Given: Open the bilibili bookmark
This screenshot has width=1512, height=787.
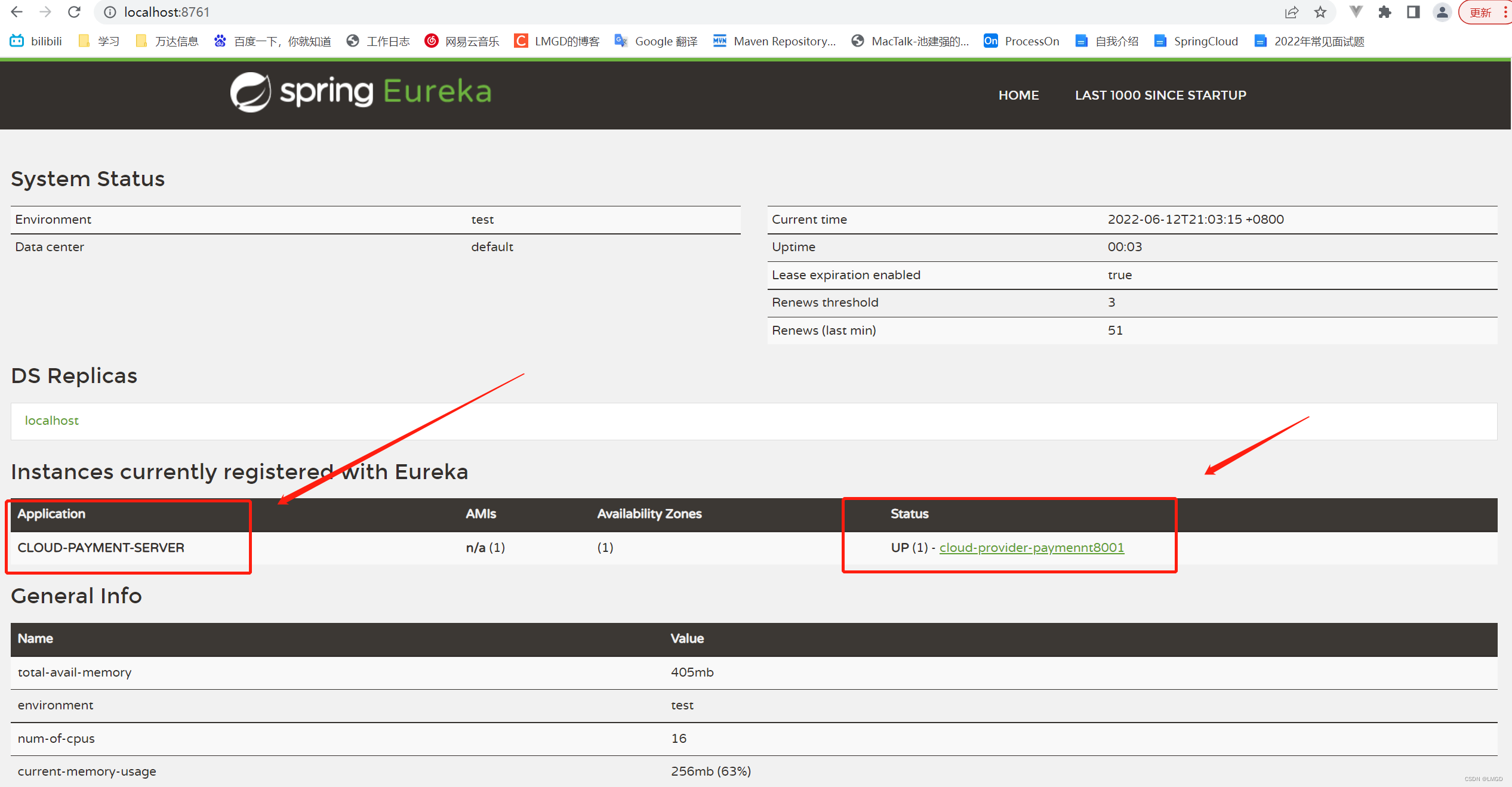Looking at the screenshot, I should (x=36, y=41).
